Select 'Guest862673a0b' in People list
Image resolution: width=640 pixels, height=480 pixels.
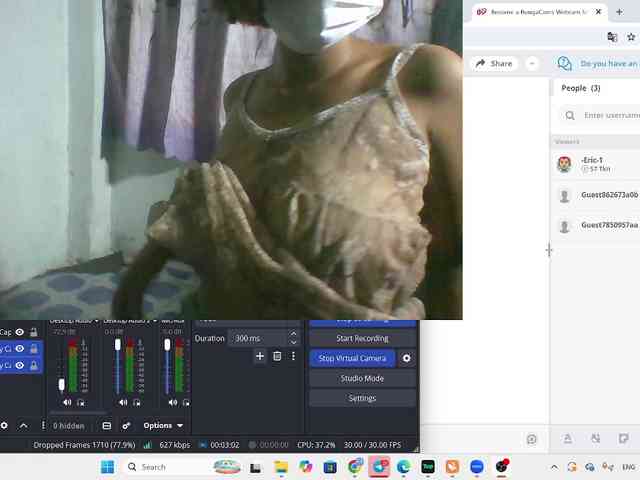coord(596,196)
